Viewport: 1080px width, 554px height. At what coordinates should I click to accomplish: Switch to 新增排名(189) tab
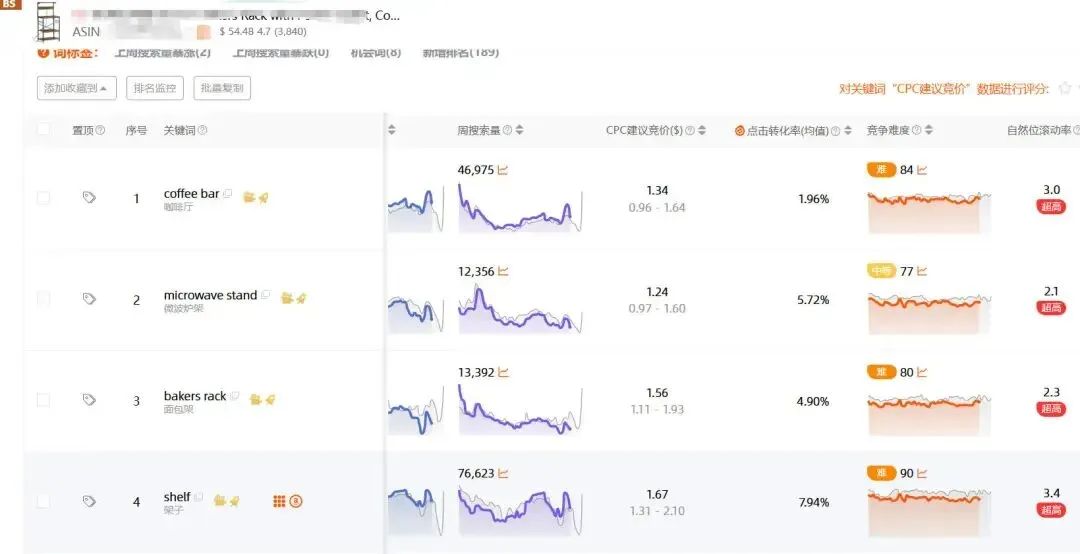[461, 52]
